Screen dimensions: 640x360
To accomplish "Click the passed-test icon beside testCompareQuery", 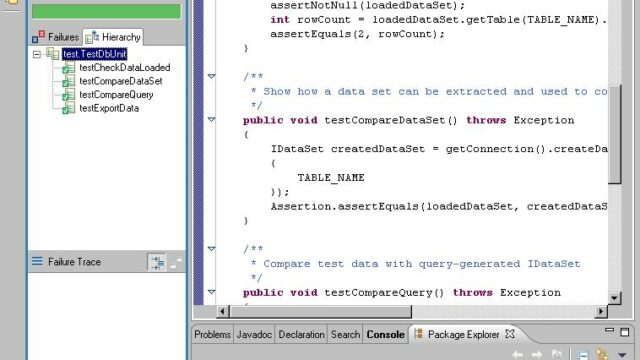I will [69, 95].
